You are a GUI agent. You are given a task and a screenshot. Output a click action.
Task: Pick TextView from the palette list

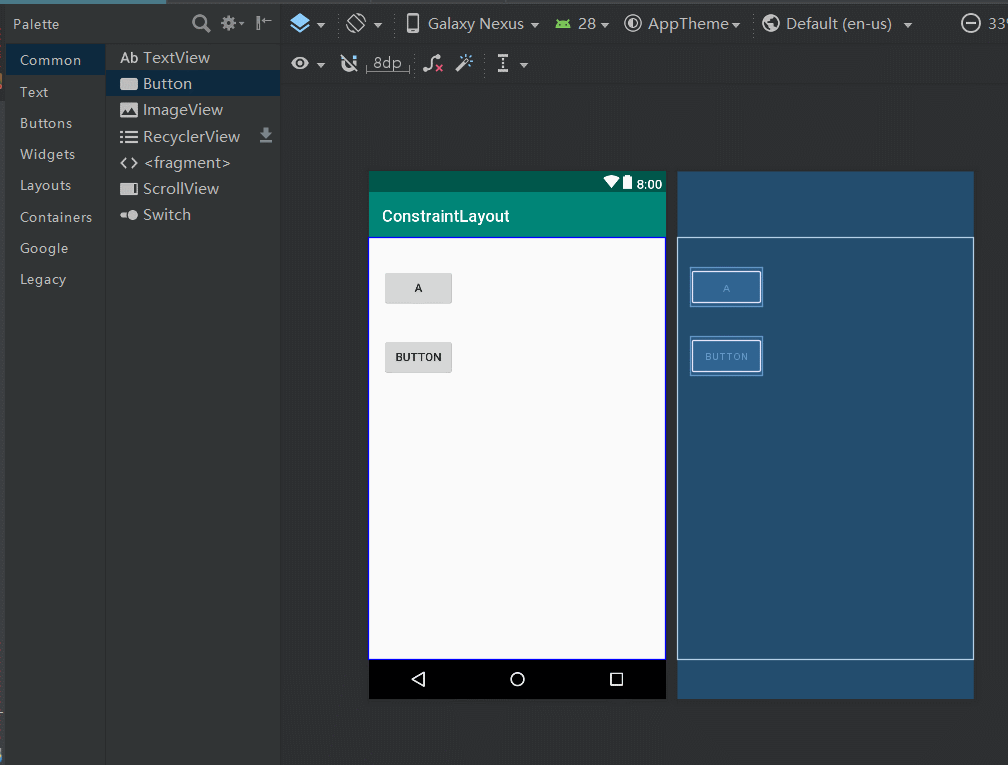193,57
